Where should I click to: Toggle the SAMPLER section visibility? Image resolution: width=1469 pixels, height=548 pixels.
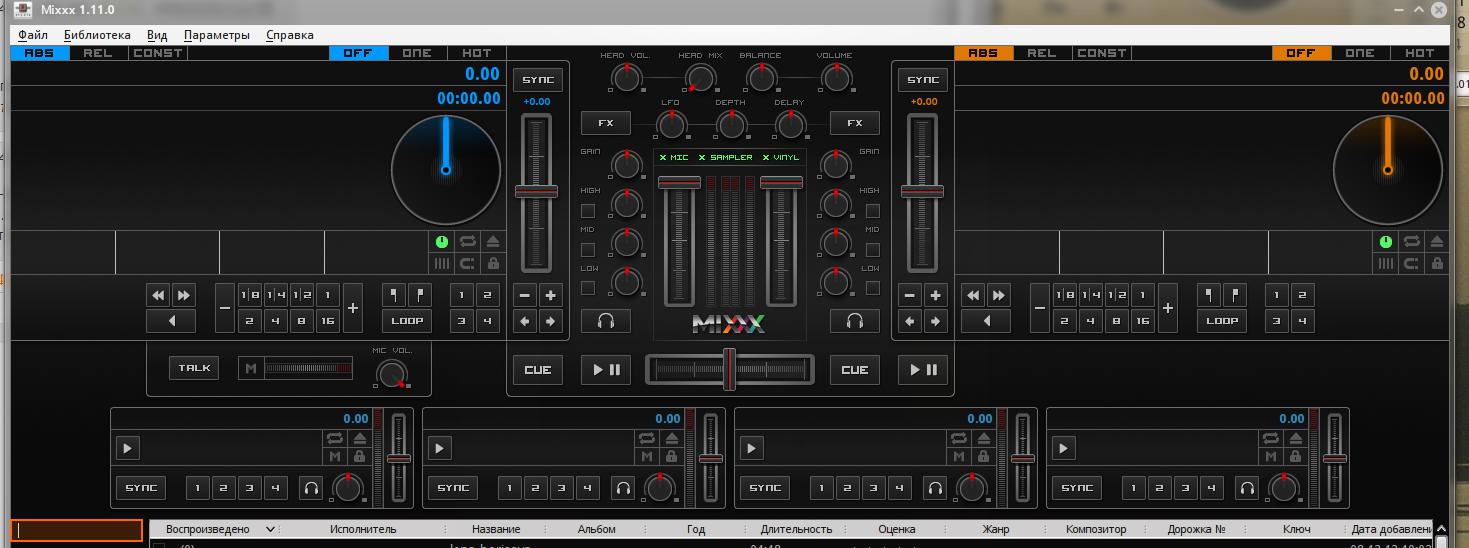tap(725, 158)
